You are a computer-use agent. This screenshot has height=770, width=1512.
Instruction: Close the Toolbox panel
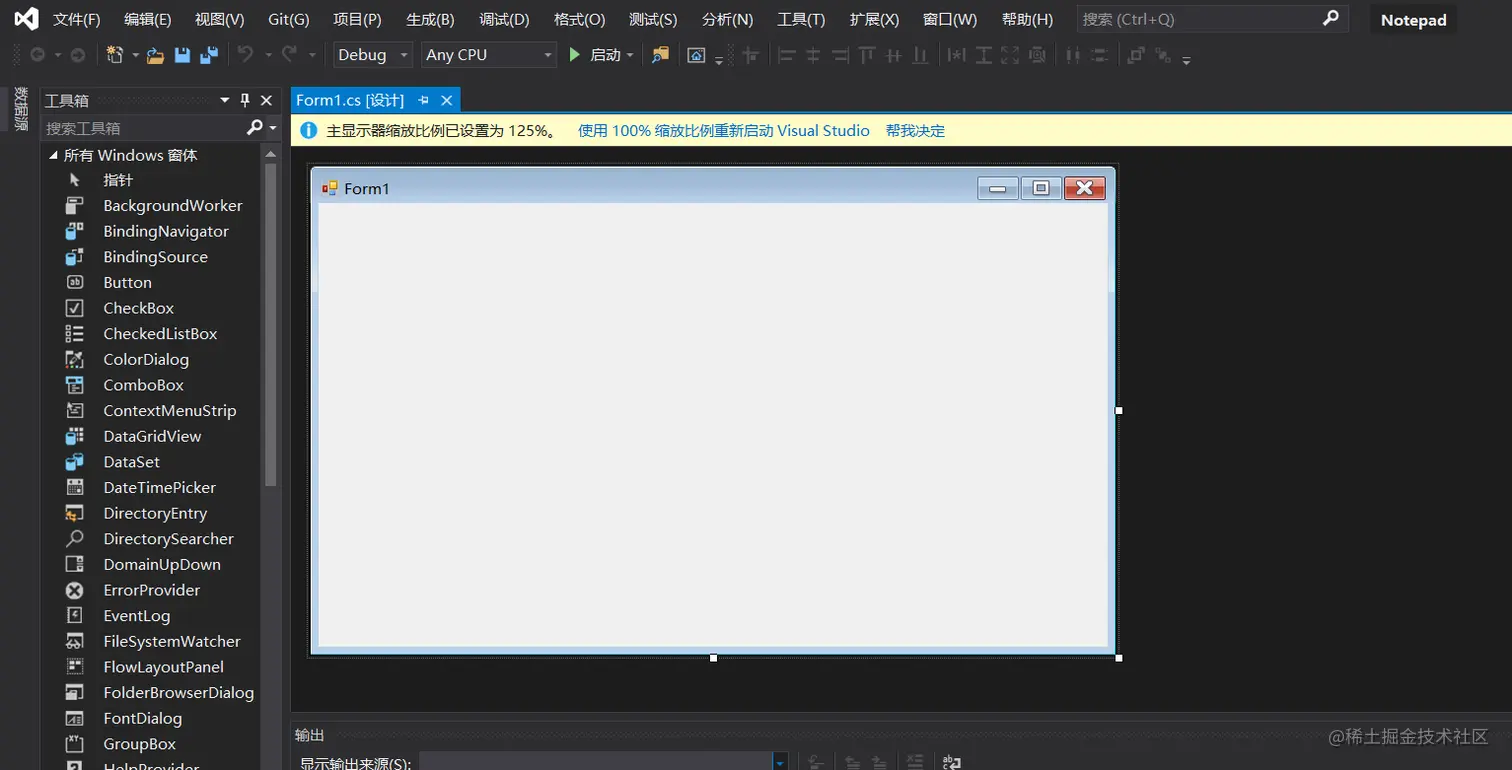(x=266, y=100)
